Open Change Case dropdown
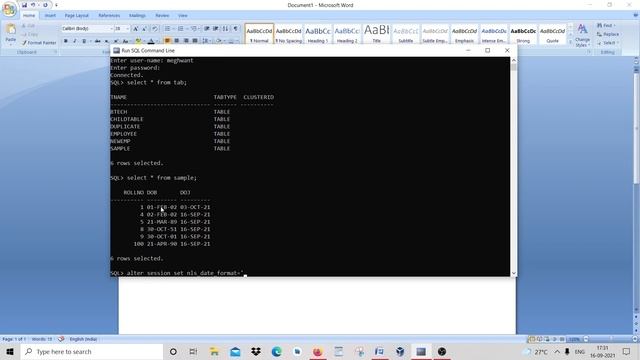 coord(126,41)
